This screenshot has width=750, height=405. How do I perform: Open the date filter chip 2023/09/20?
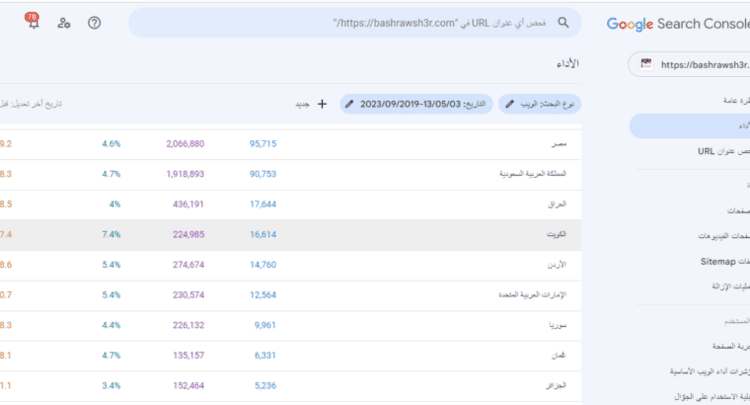(416, 104)
